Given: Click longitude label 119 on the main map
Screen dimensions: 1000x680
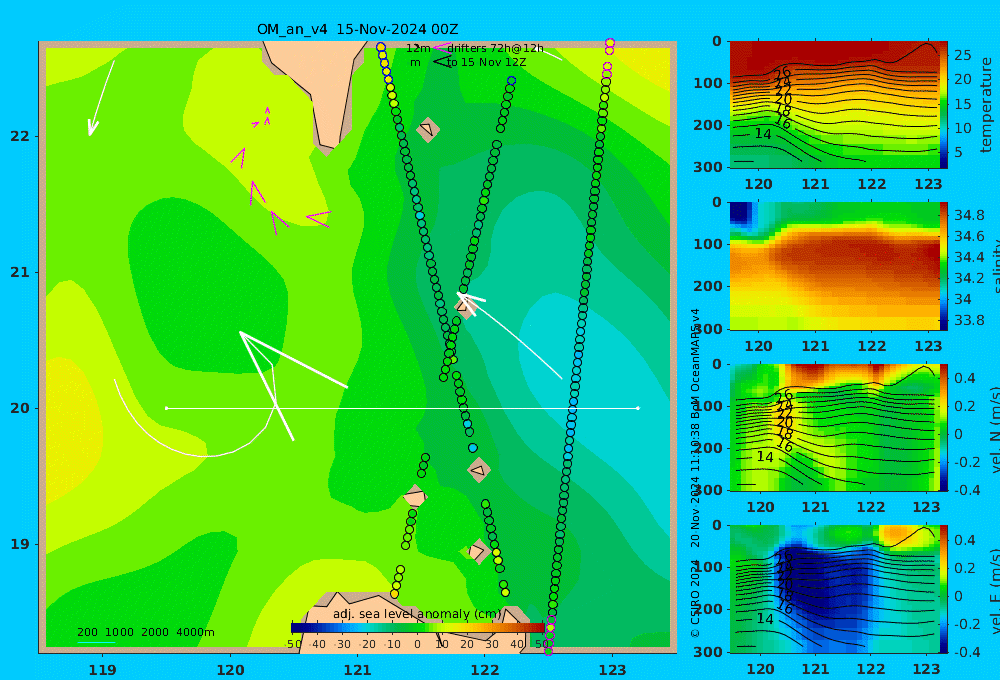Looking at the screenshot, I should (103, 670).
